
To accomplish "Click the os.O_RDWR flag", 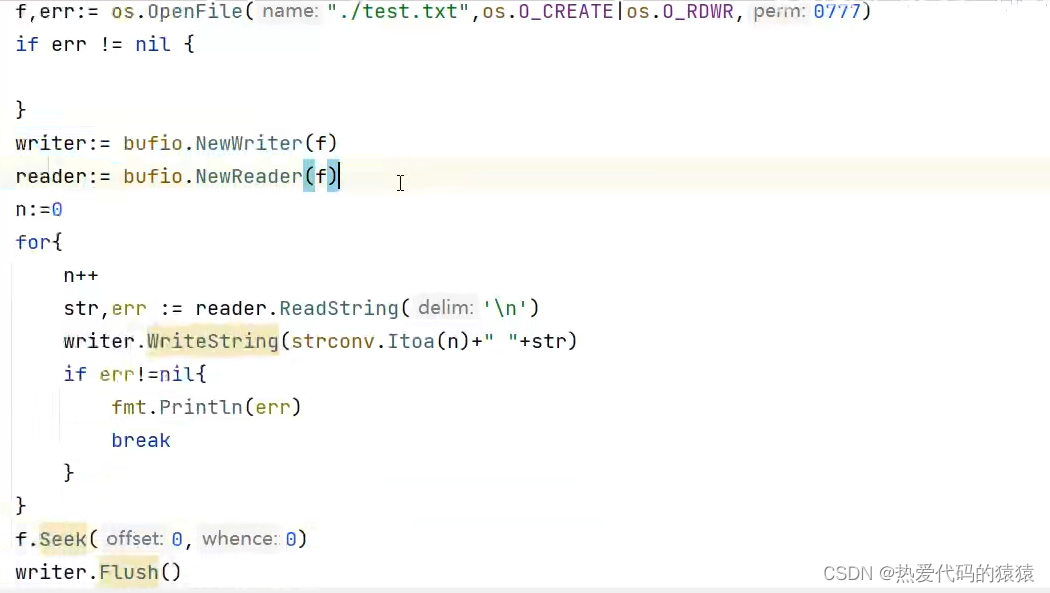I will click(680, 12).
